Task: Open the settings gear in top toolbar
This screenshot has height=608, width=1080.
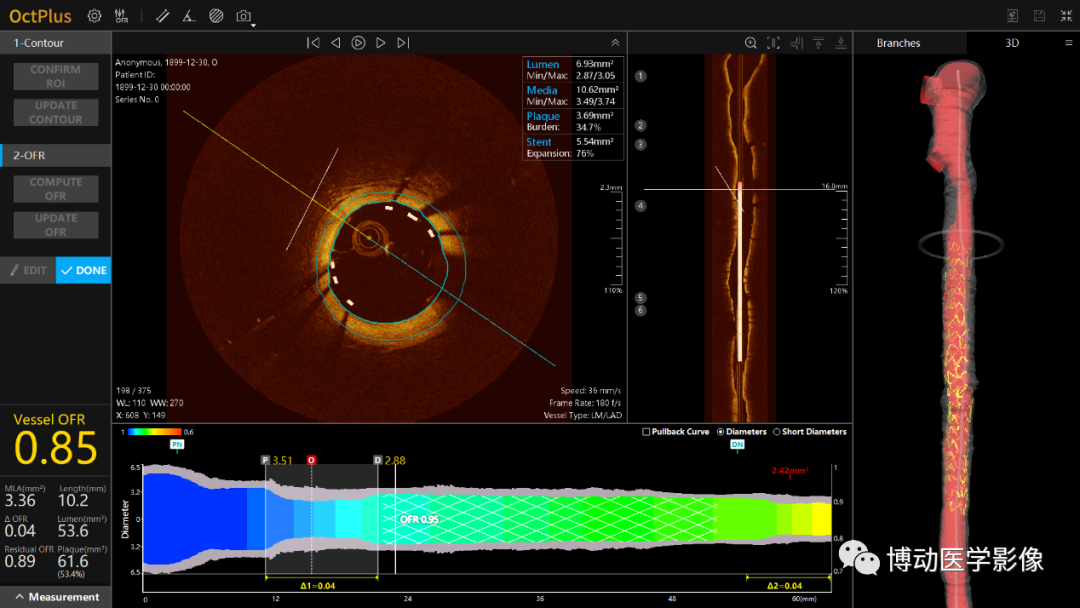Action: click(94, 16)
